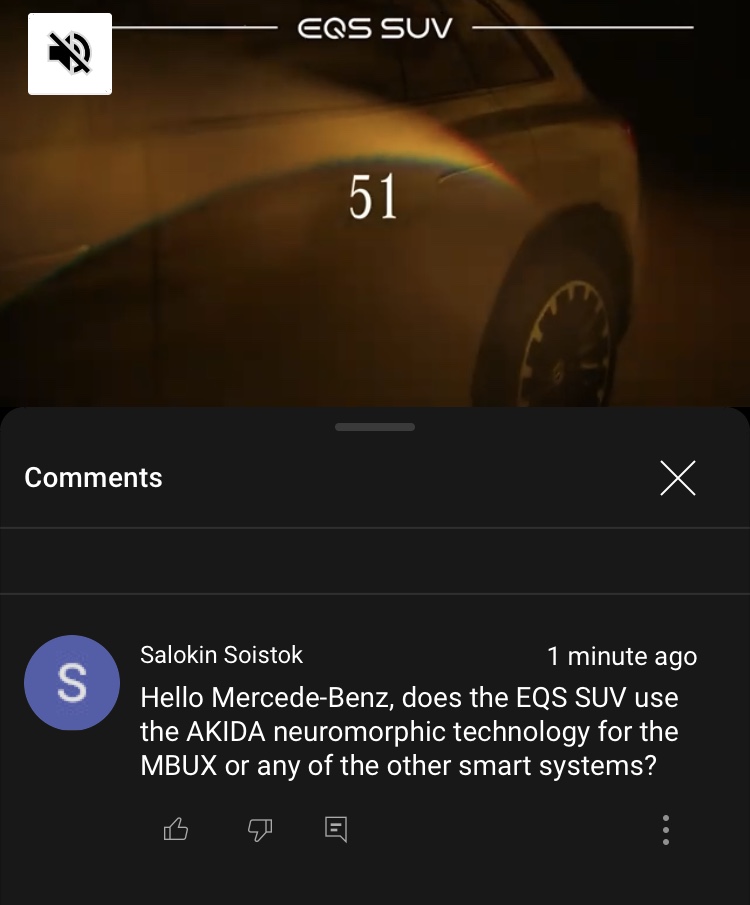This screenshot has height=905, width=750.
Task: Close the Comments panel
Action: tap(678, 478)
